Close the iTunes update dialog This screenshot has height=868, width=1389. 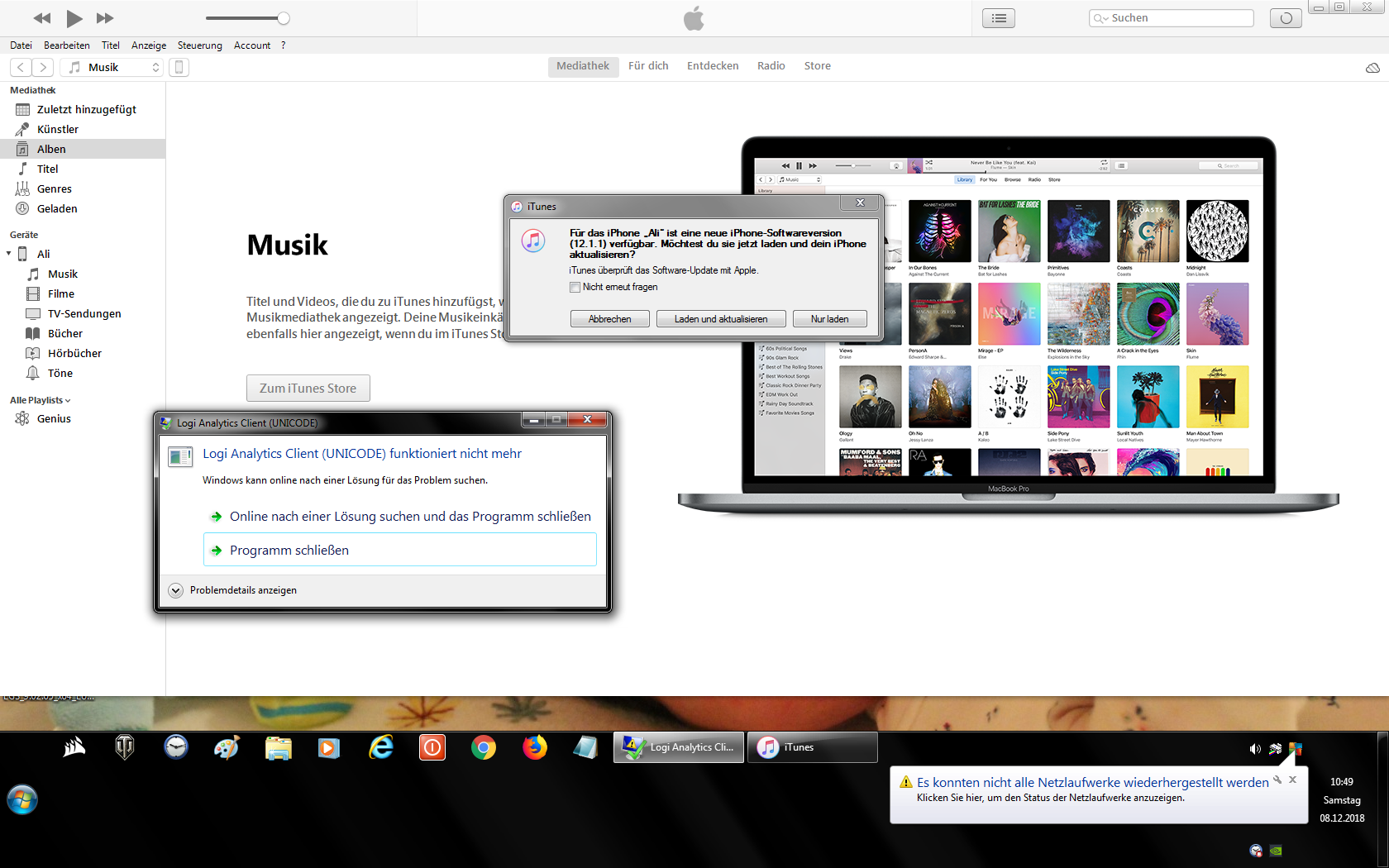[x=860, y=203]
